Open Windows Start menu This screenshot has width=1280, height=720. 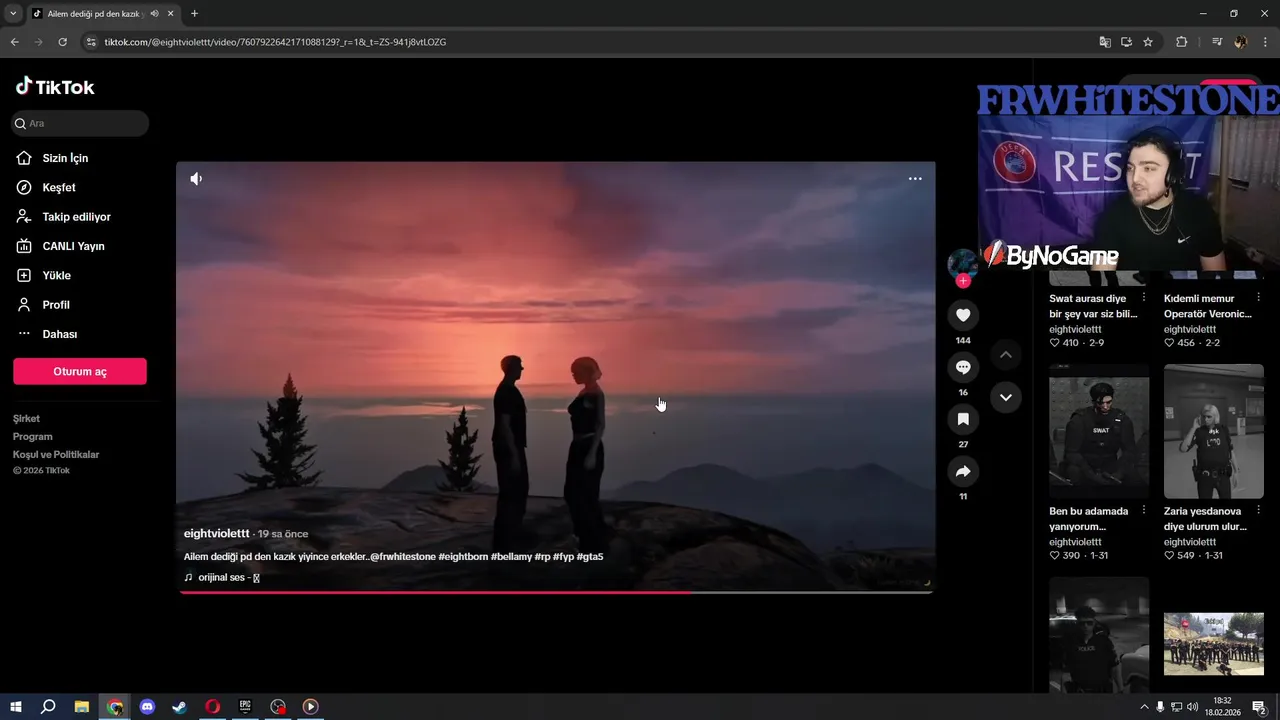16,707
